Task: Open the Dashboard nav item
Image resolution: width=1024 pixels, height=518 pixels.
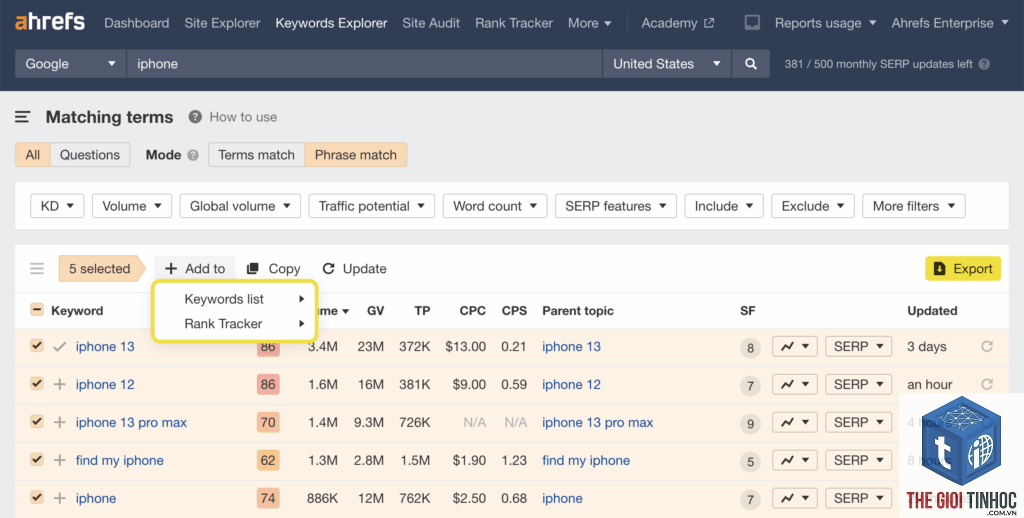Action: point(136,23)
